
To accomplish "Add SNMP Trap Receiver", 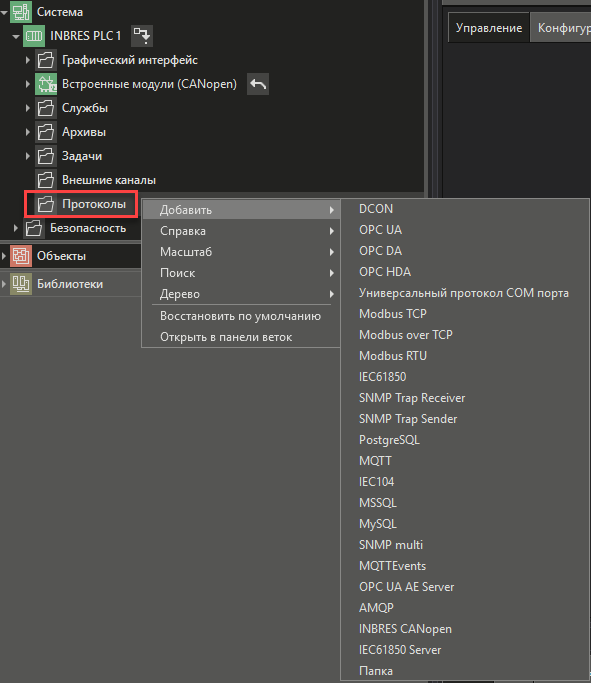I will pyautogui.click(x=465, y=398).
